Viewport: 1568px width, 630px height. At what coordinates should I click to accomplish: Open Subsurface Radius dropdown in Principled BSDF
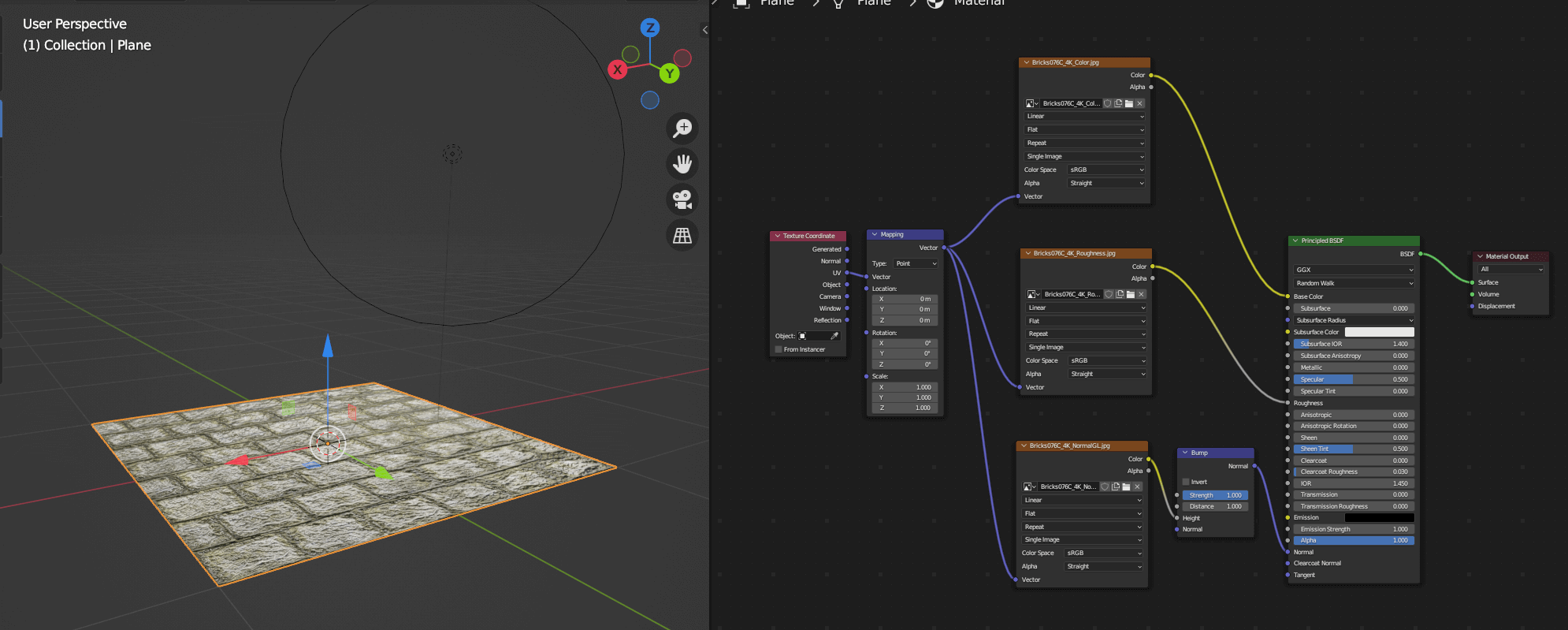pos(1354,320)
